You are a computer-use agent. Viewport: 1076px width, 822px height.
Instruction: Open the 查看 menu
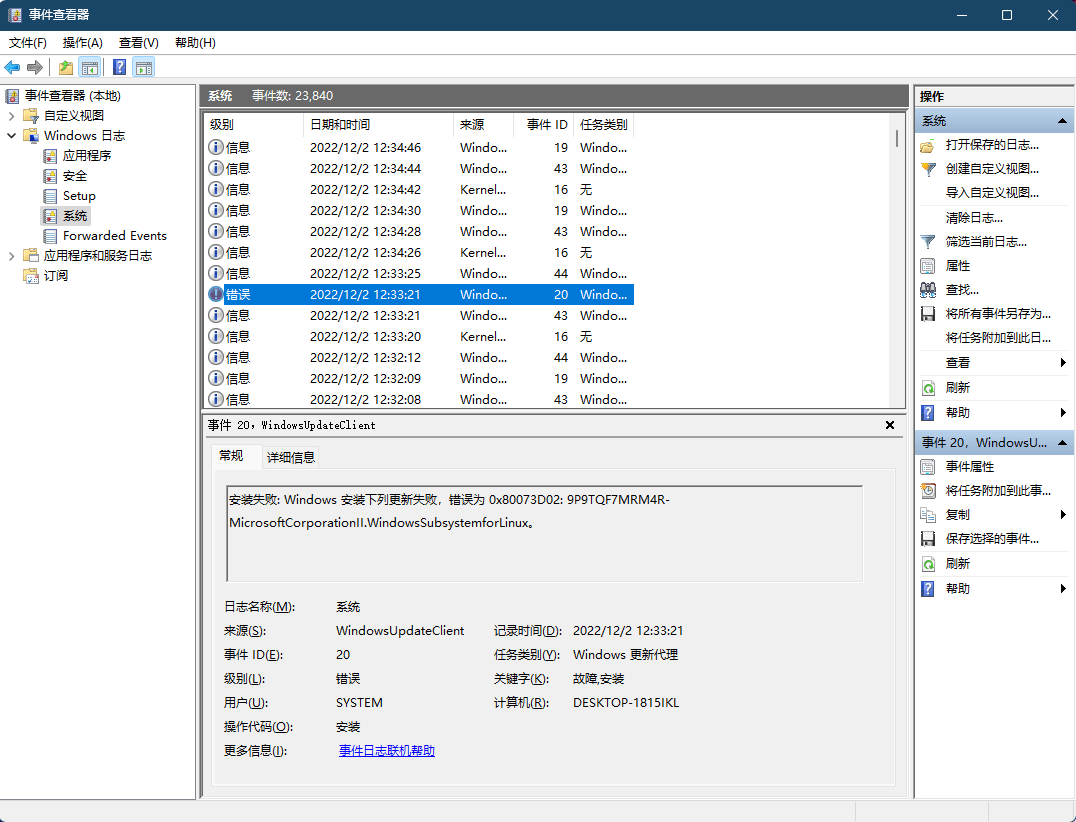138,43
